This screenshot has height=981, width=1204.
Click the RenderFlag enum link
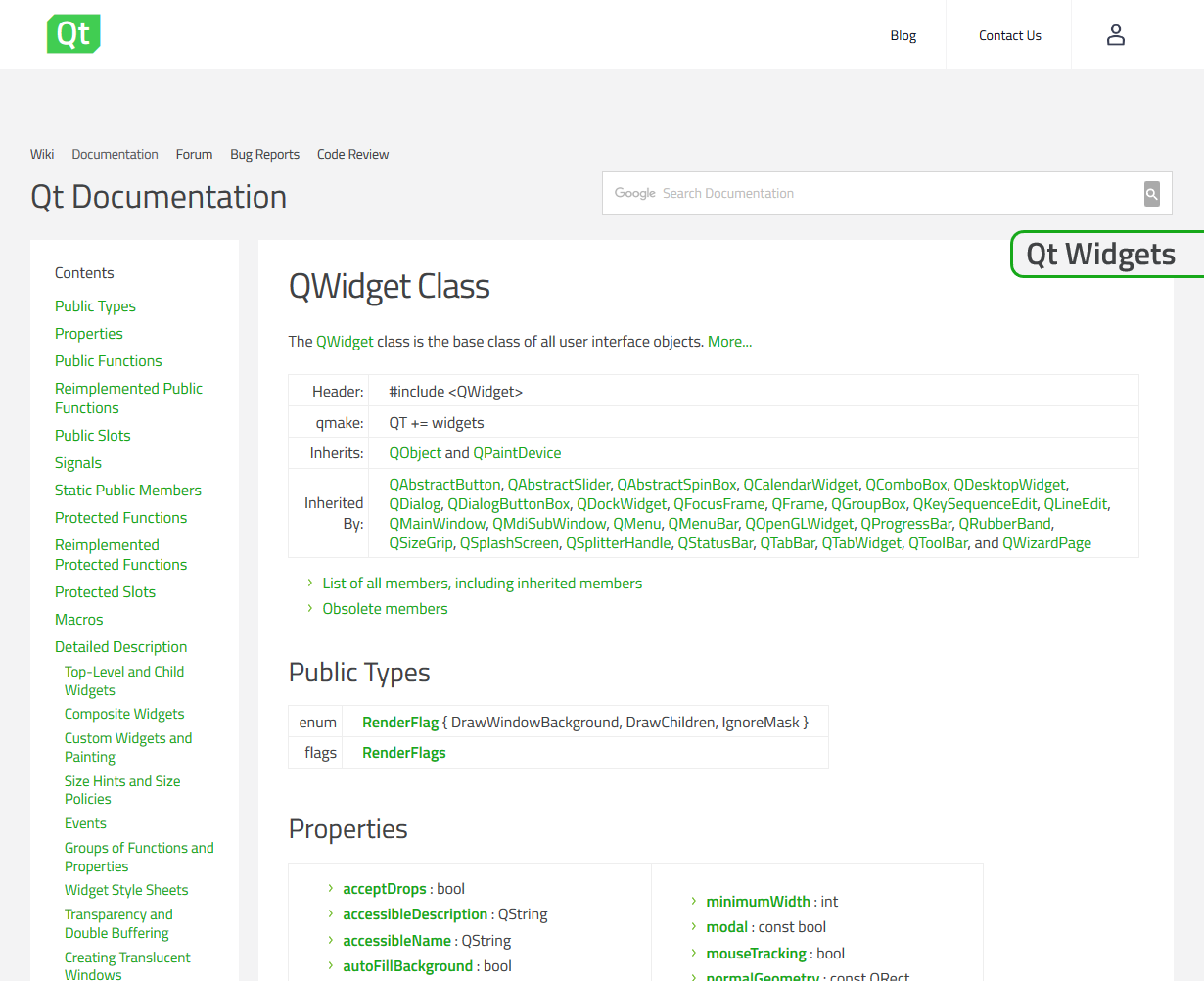tap(400, 721)
